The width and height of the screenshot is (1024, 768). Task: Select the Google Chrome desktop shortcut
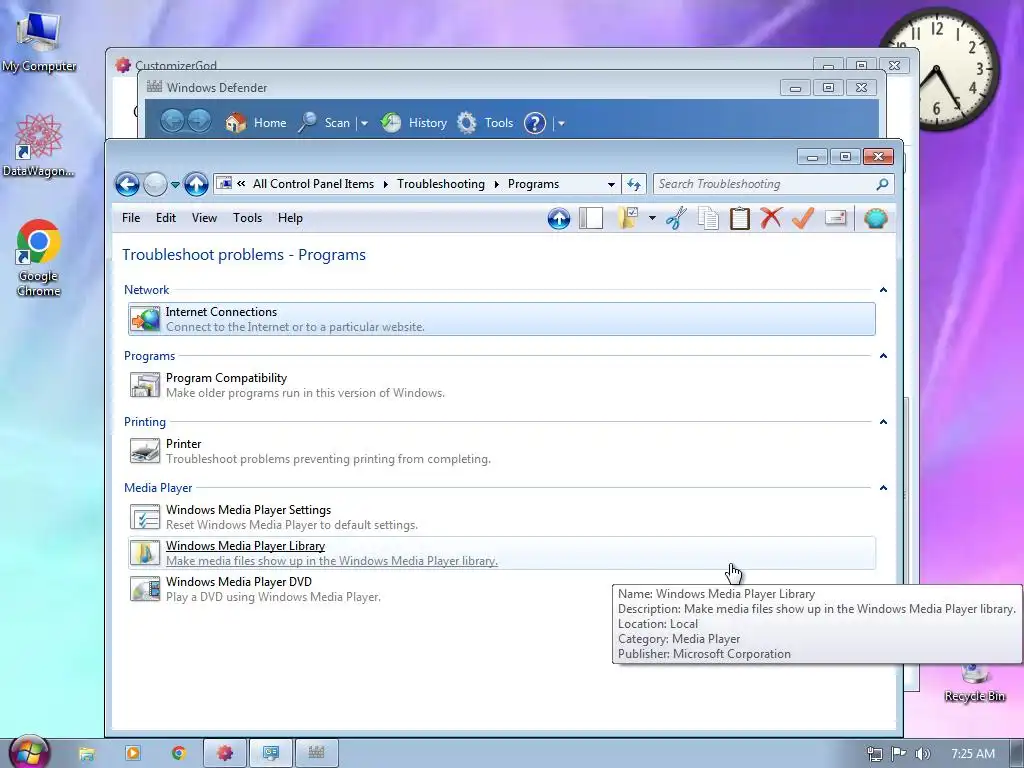coord(39,258)
